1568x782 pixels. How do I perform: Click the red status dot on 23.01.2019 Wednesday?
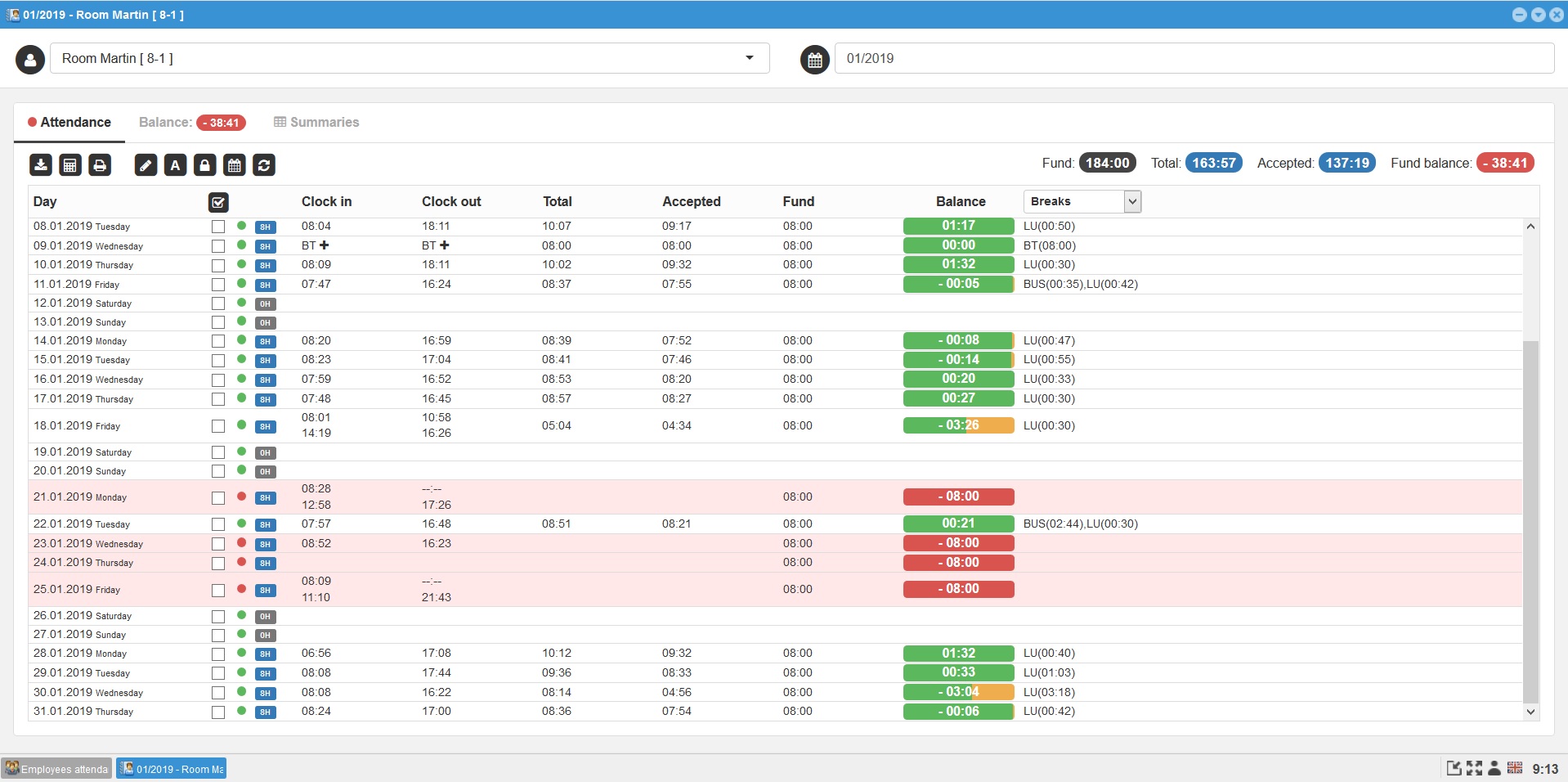[x=241, y=543]
